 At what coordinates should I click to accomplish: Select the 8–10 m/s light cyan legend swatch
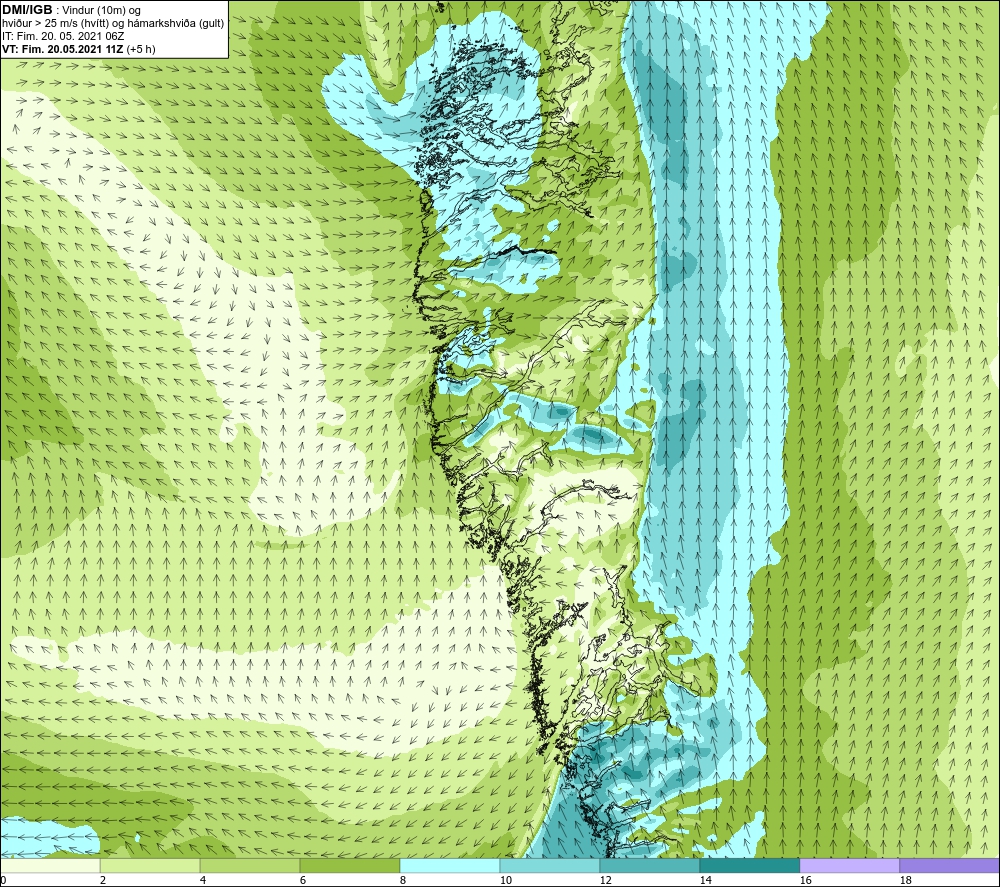[450, 865]
